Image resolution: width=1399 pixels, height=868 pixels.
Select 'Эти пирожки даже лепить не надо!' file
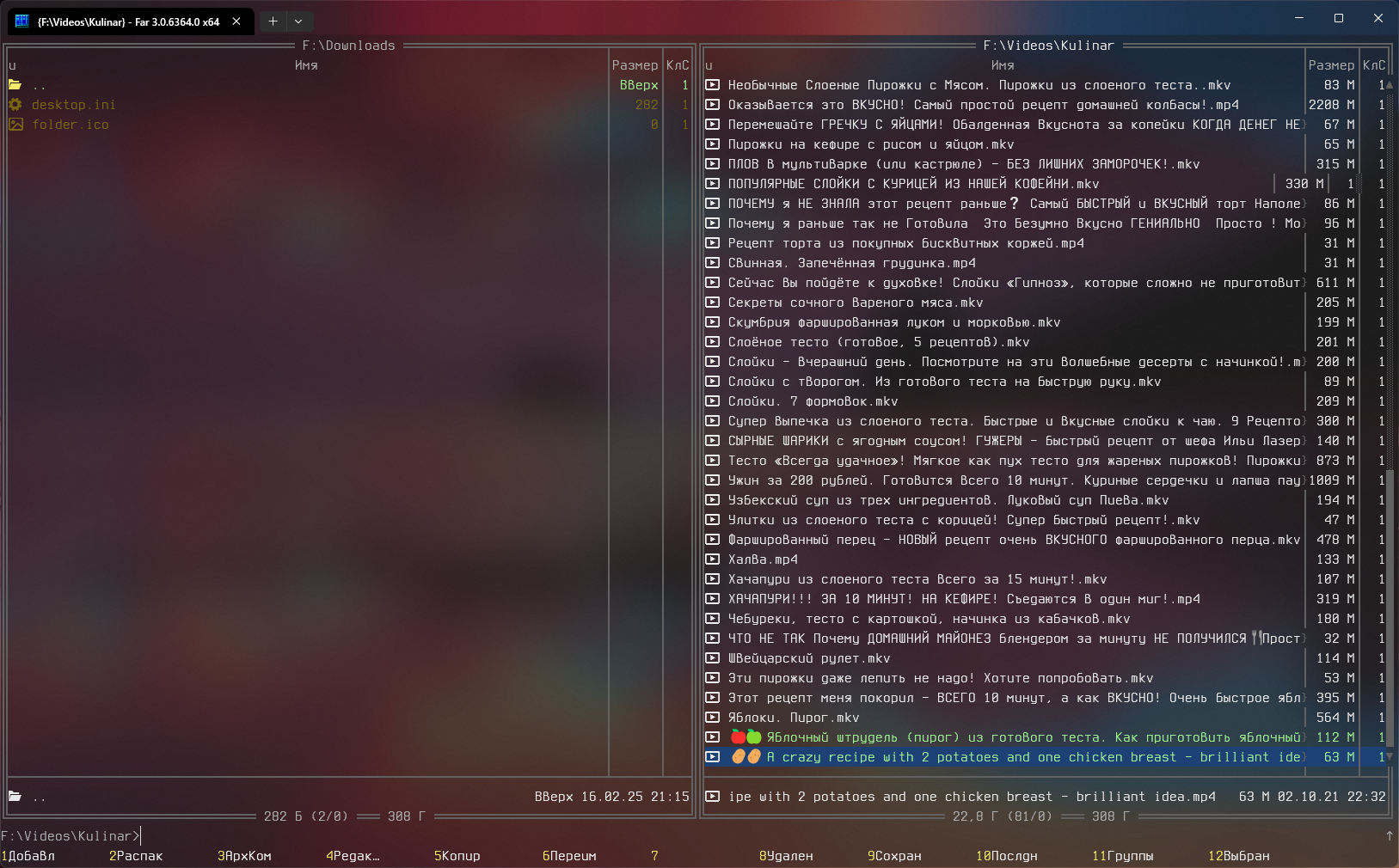pos(941,678)
